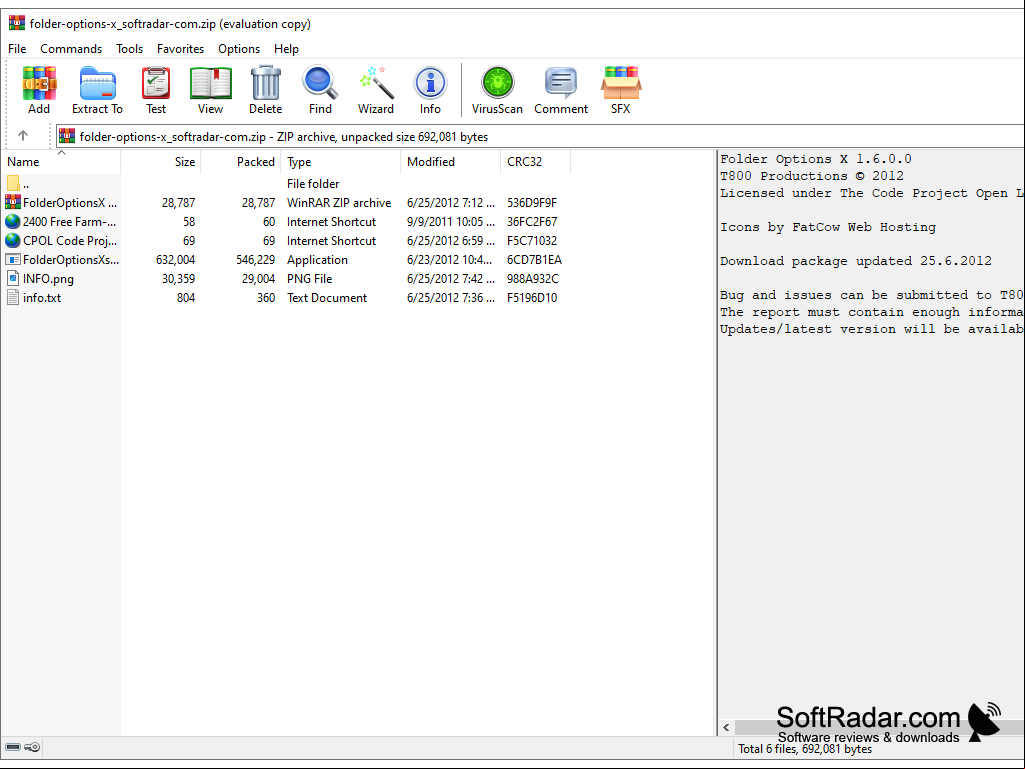The height and width of the screenshot is (769, 1025).
Task: Click the 9/9/2011 modified date cell
Action: 450,222
